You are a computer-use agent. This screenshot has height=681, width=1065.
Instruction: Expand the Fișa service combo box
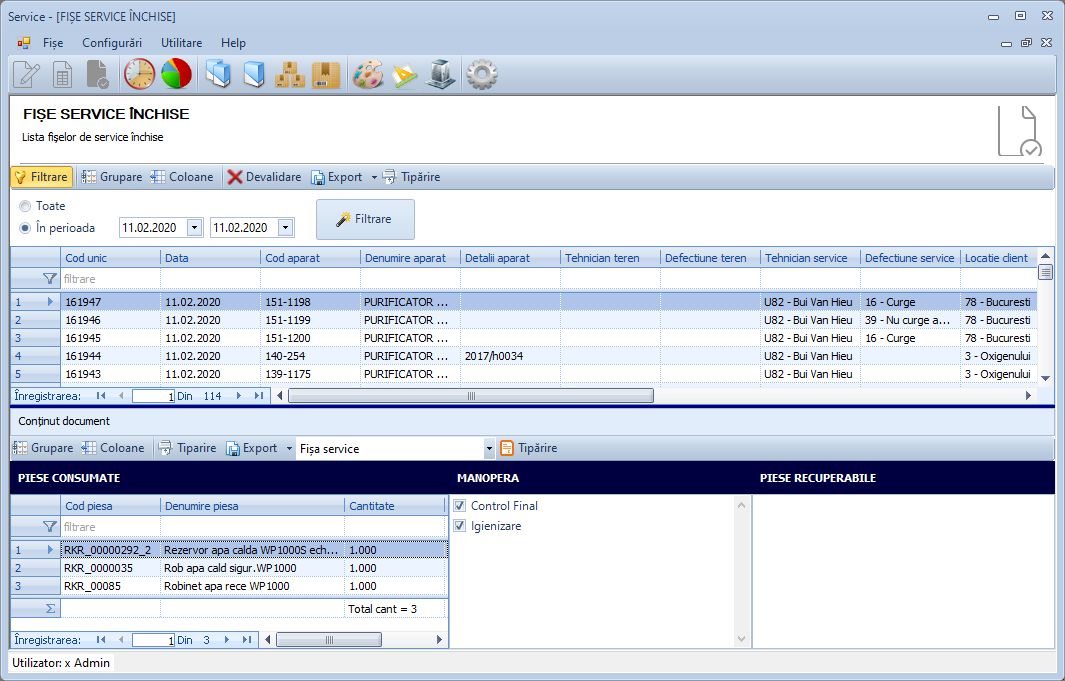pos(489,449)
